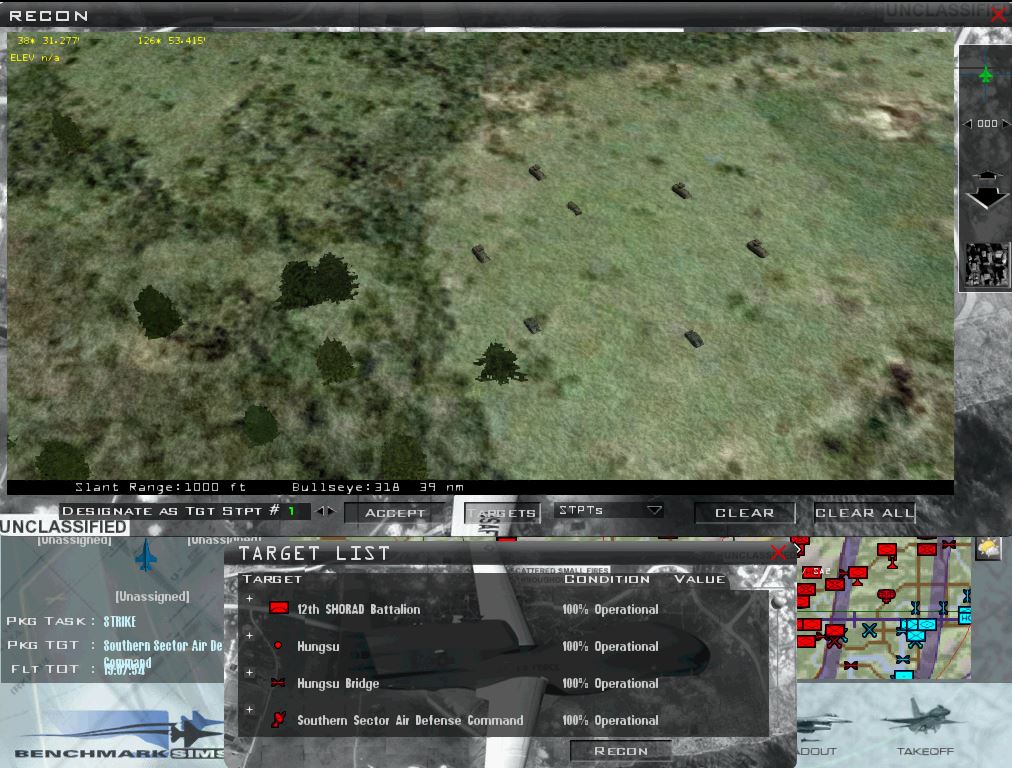Select the 12th SHORAD Battalion unit icon
Screen dimensions: 1012x768
[279, 608]
